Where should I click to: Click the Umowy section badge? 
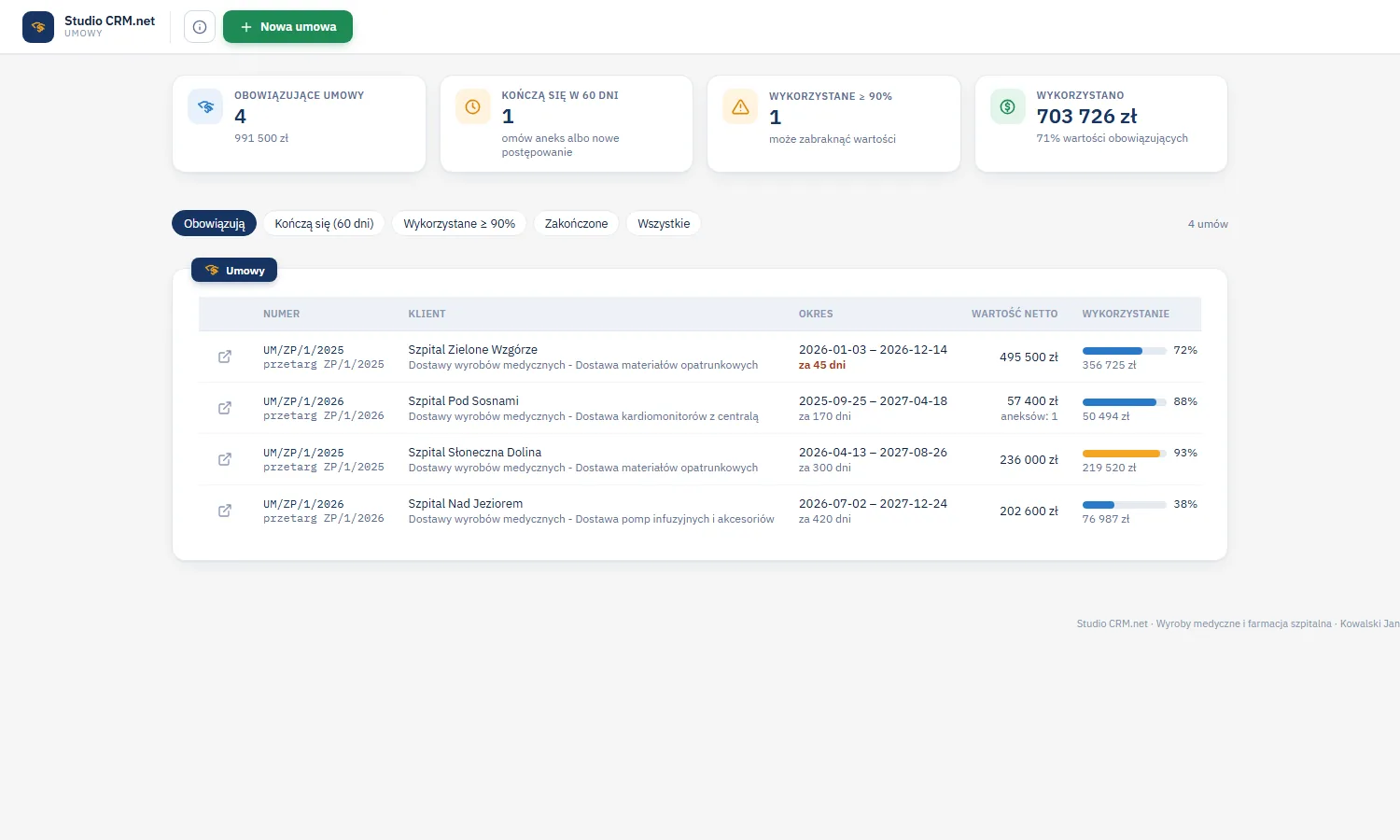pos(234,270)
